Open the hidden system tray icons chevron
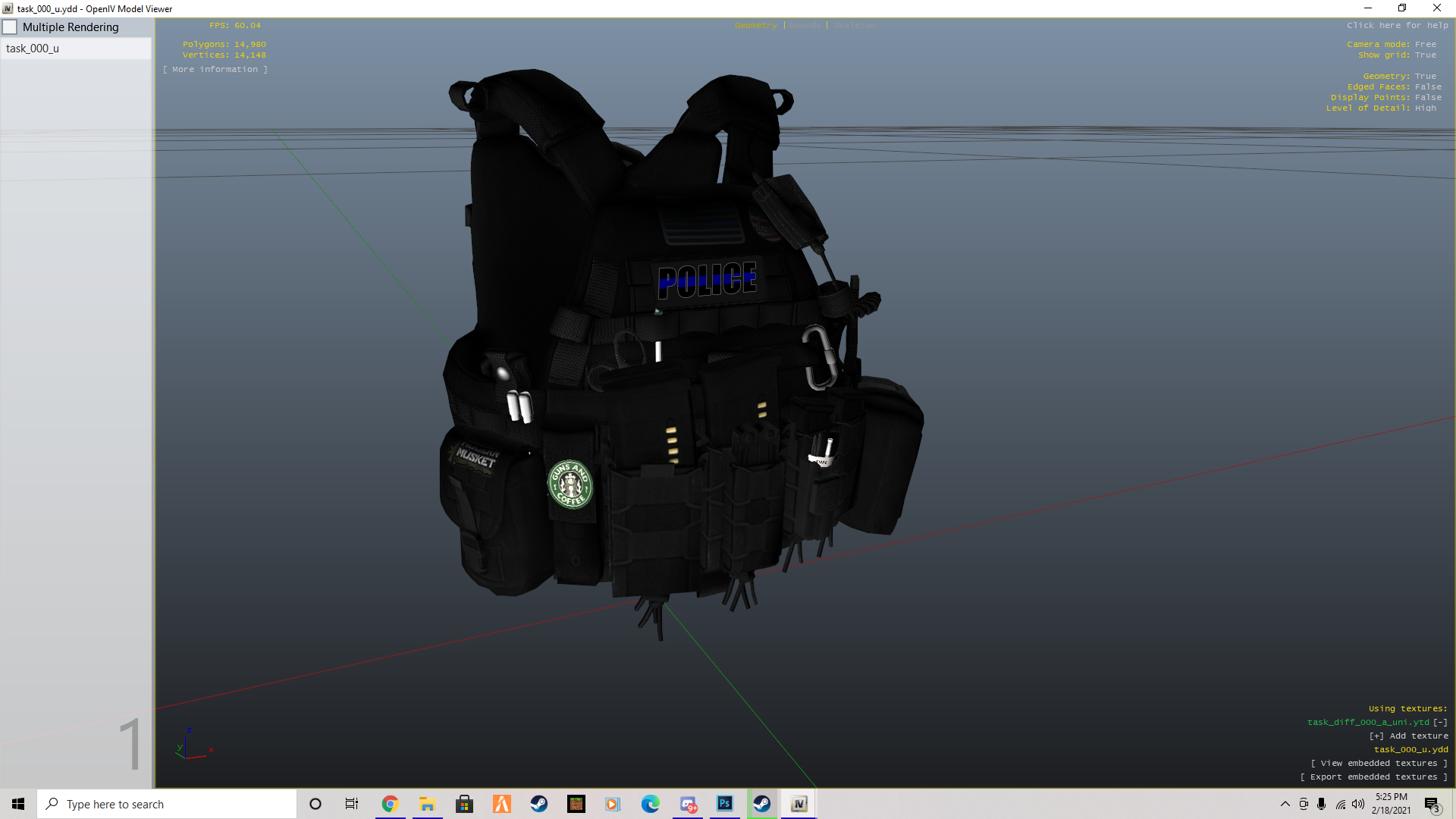The width and height of the screenshot is (1456, 819). point(1285,805)
